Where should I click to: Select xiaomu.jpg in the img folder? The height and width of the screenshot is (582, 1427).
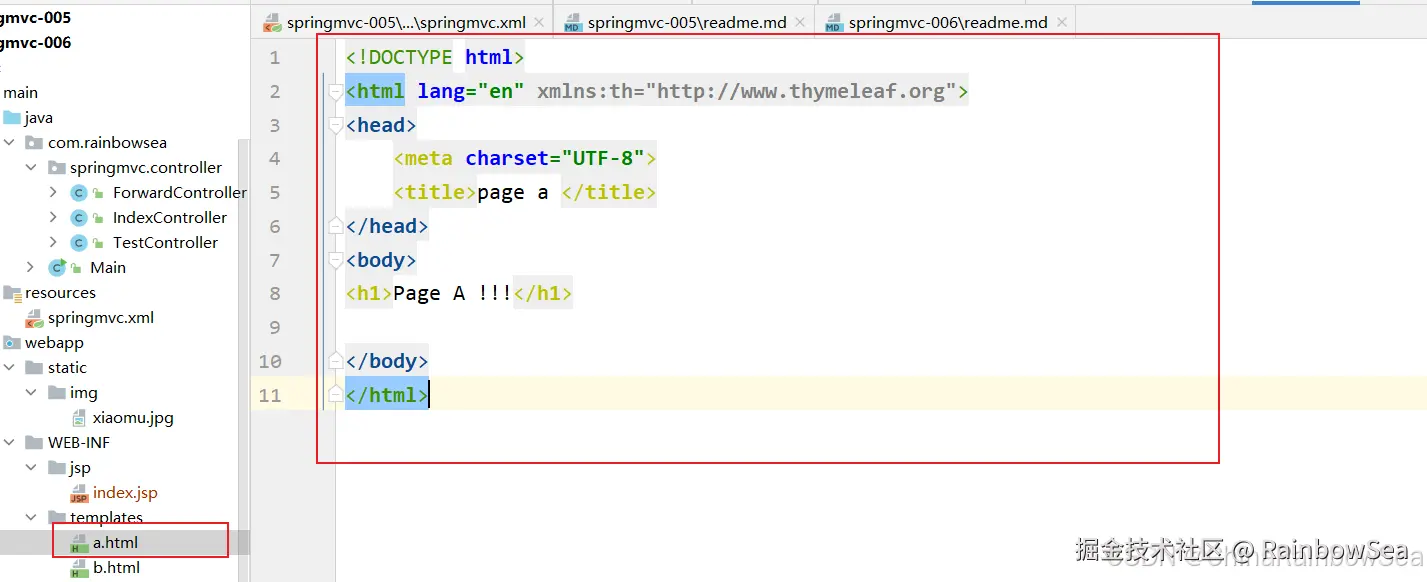coord(133,417)
